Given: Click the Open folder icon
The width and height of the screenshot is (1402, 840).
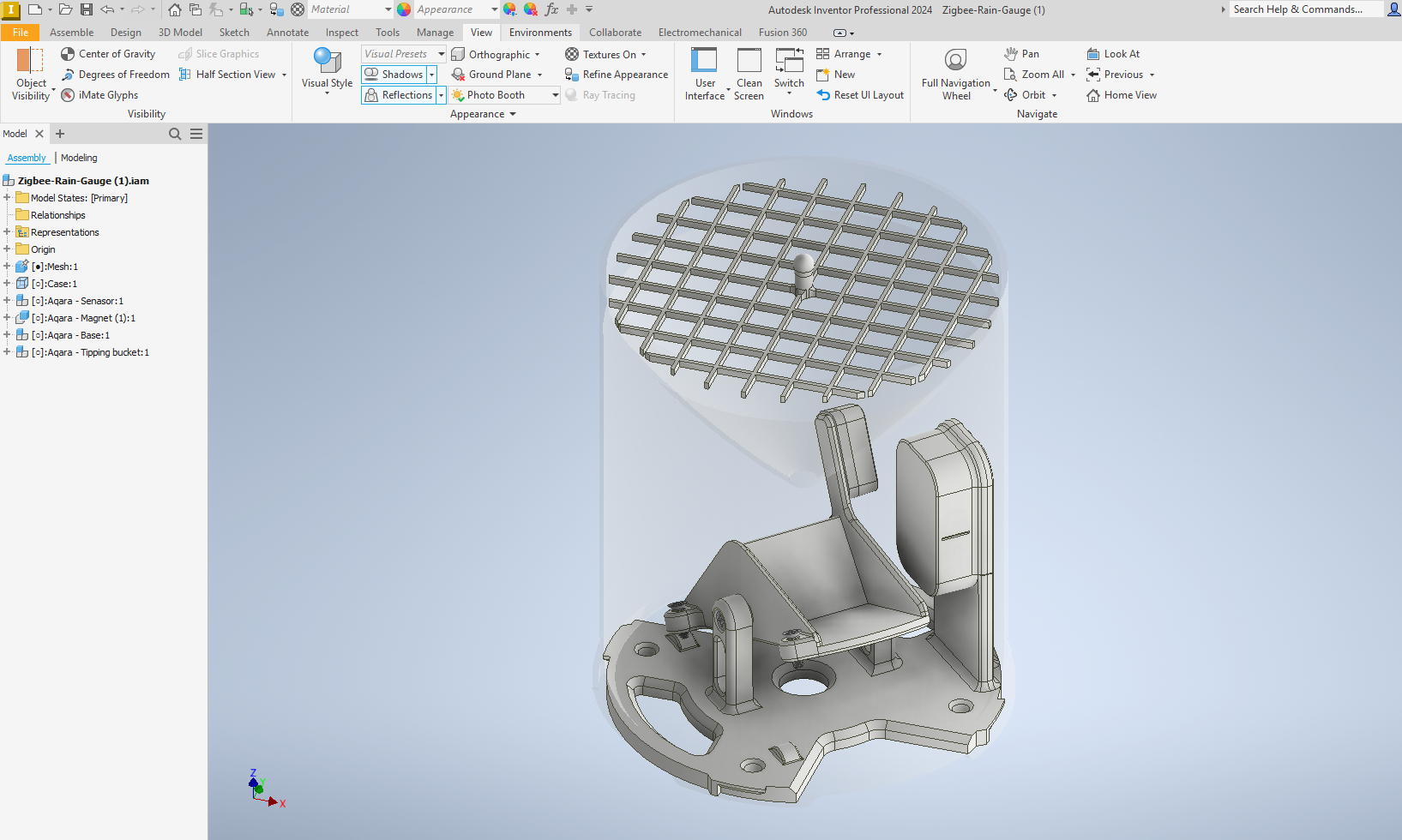Looking at the screenshot, I should [65, 9].
